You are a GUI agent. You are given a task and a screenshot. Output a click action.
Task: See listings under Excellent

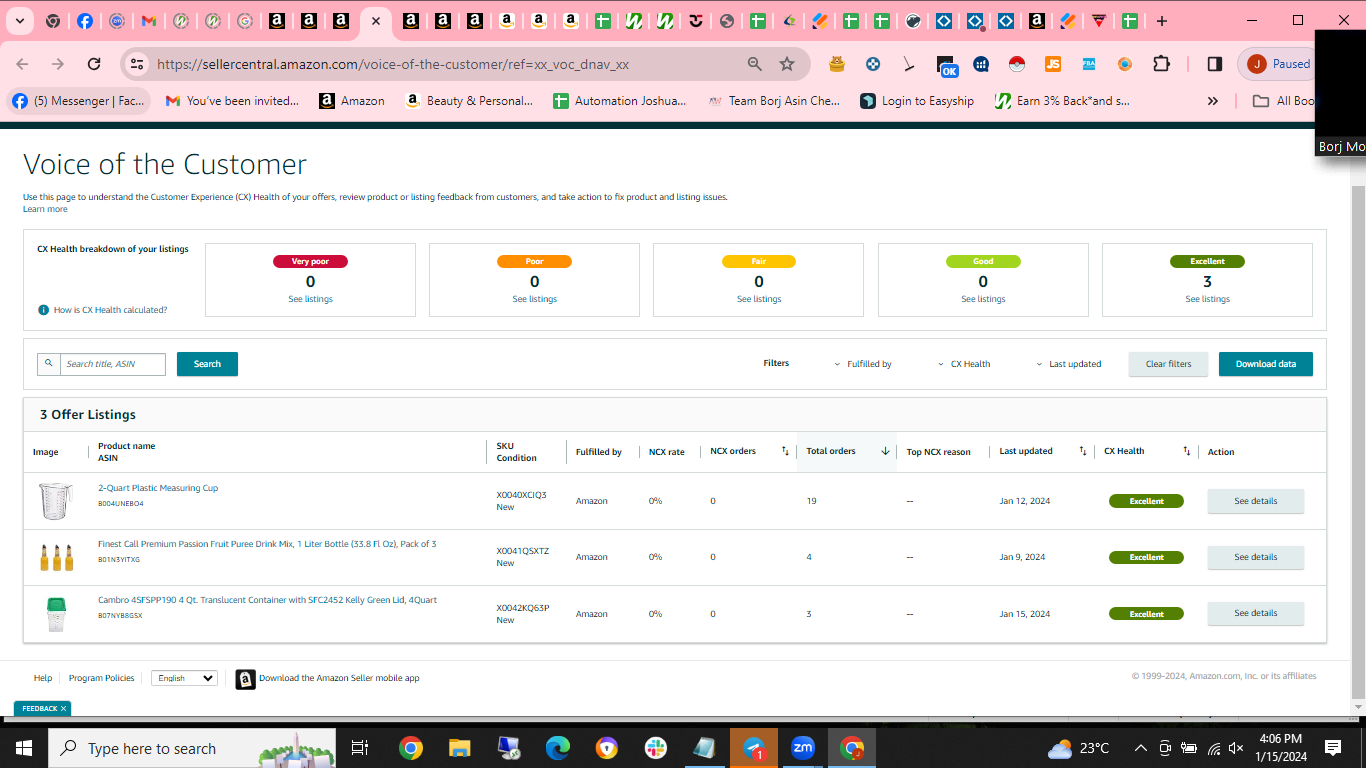click(1207, 299)
